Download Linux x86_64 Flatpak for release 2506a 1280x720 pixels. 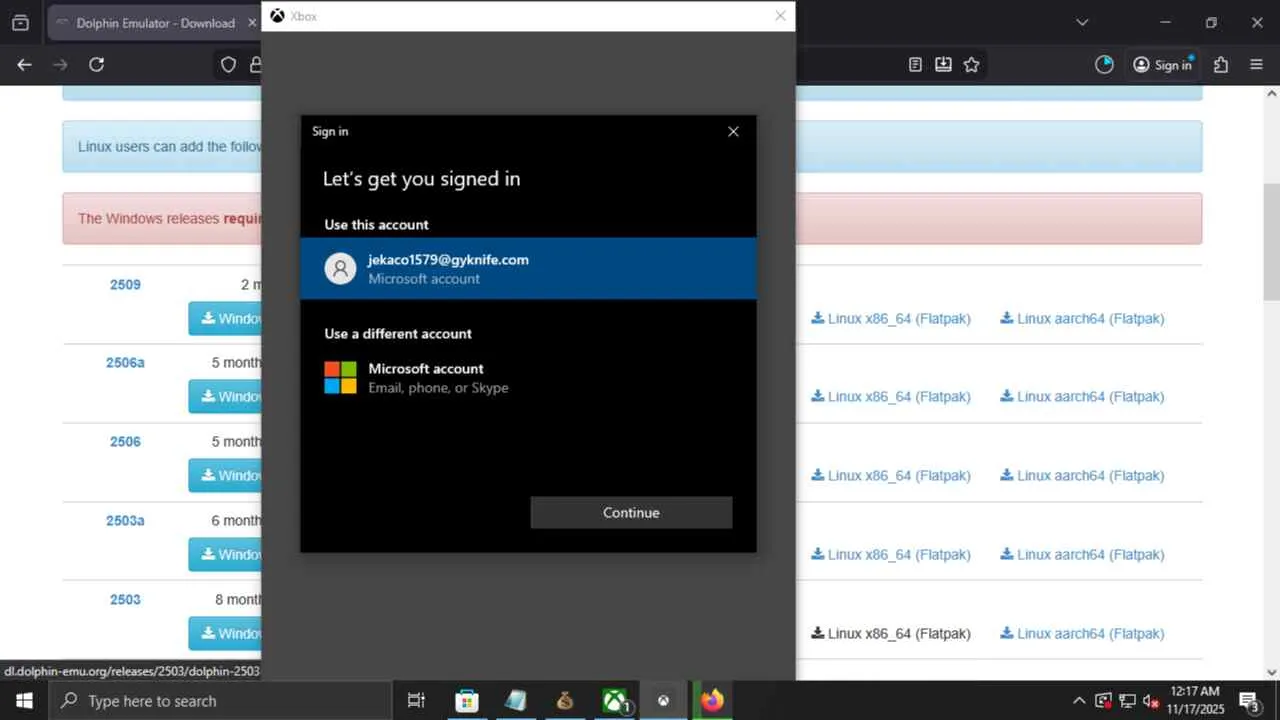pyautogui.click(x=891, y=396)
